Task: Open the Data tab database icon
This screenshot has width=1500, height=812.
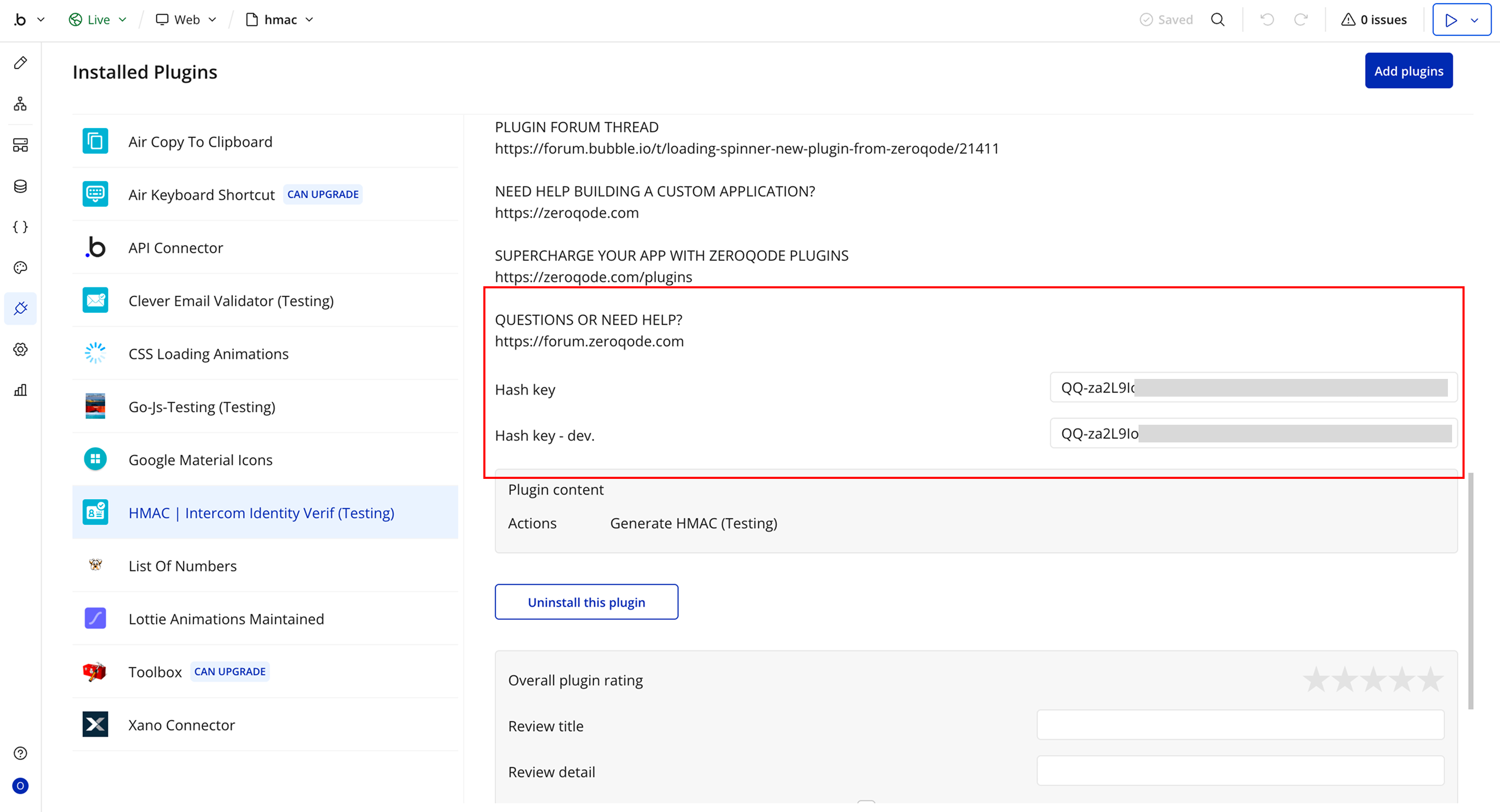Action: (x=20, y=186)
